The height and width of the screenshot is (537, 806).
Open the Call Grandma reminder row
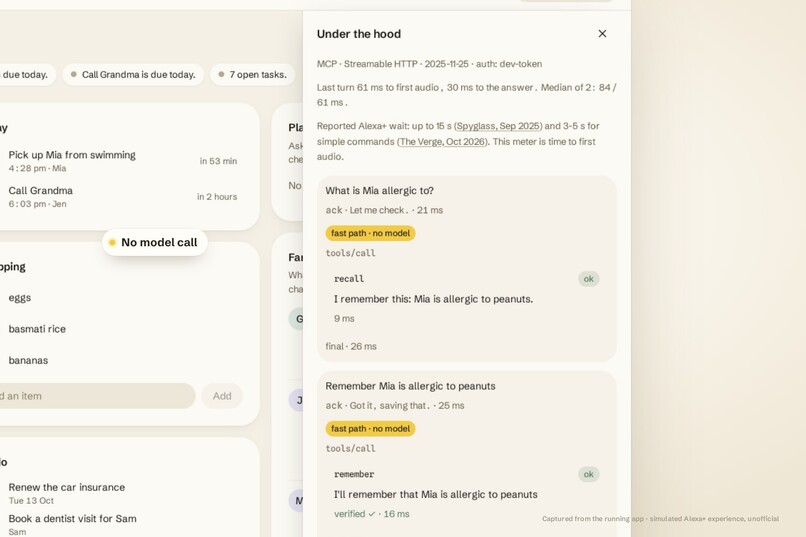121,196
